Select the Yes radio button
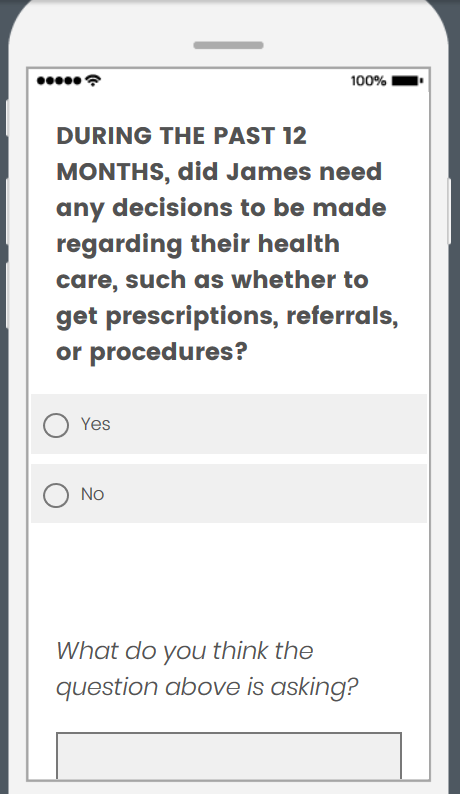Image resolution: width=460 pixels, height=794 pixels. click(x=56, y=425)
